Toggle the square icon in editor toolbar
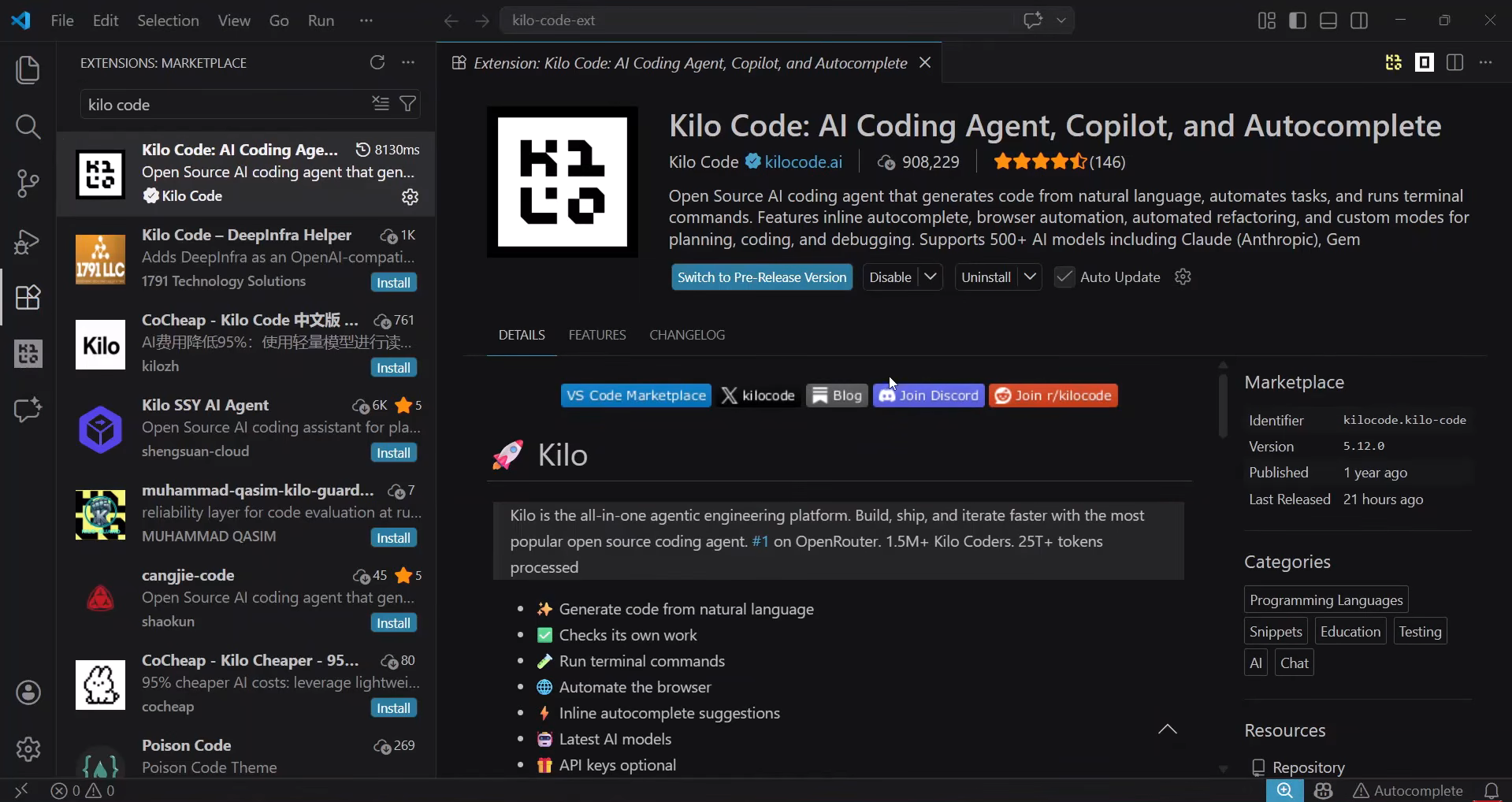 tap(1425, 62)
